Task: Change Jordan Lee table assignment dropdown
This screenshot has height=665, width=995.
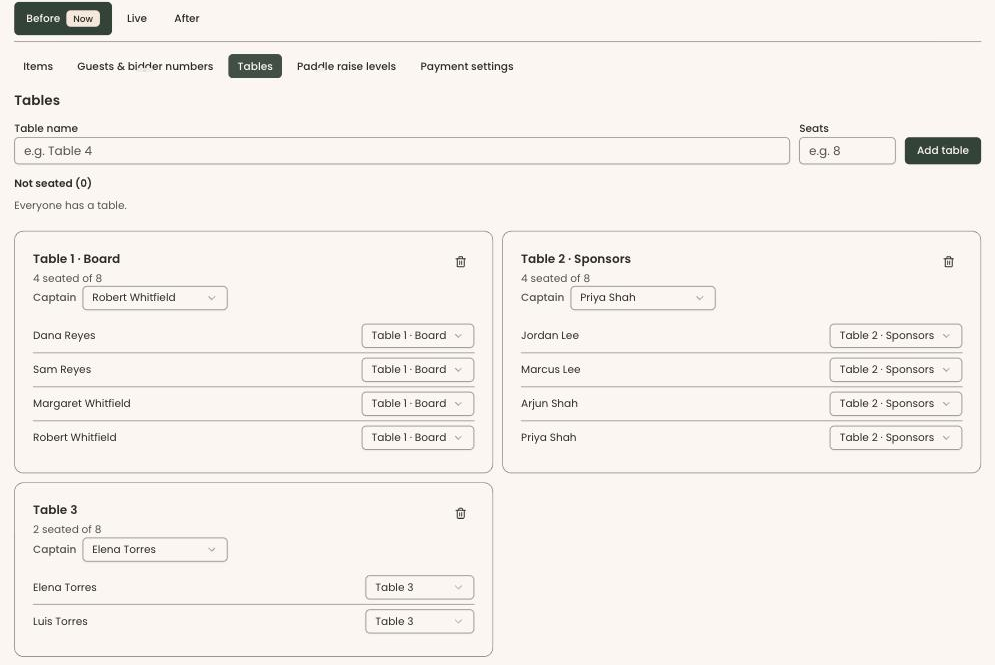Action: pyautogui.click(x=895, y=336)
